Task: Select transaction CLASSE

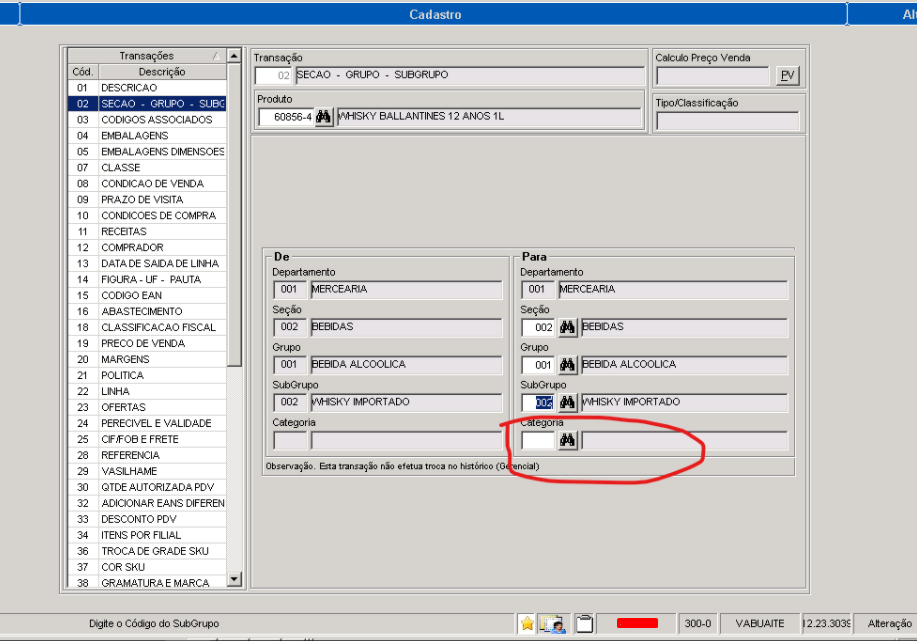Action: coord(147,167)
